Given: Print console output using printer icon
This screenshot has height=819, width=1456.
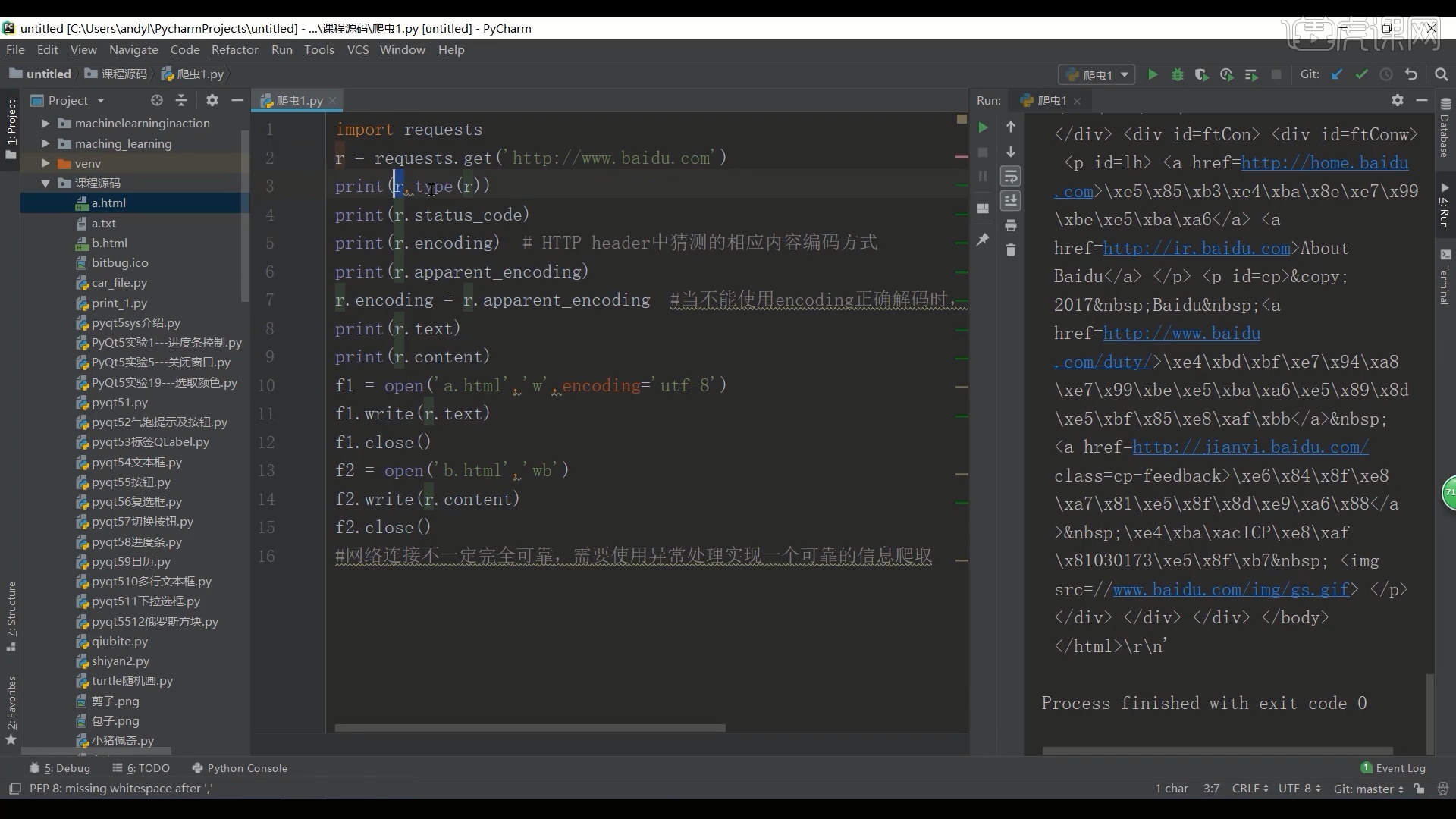Looking at the screenshot, I should point(1011,226).
